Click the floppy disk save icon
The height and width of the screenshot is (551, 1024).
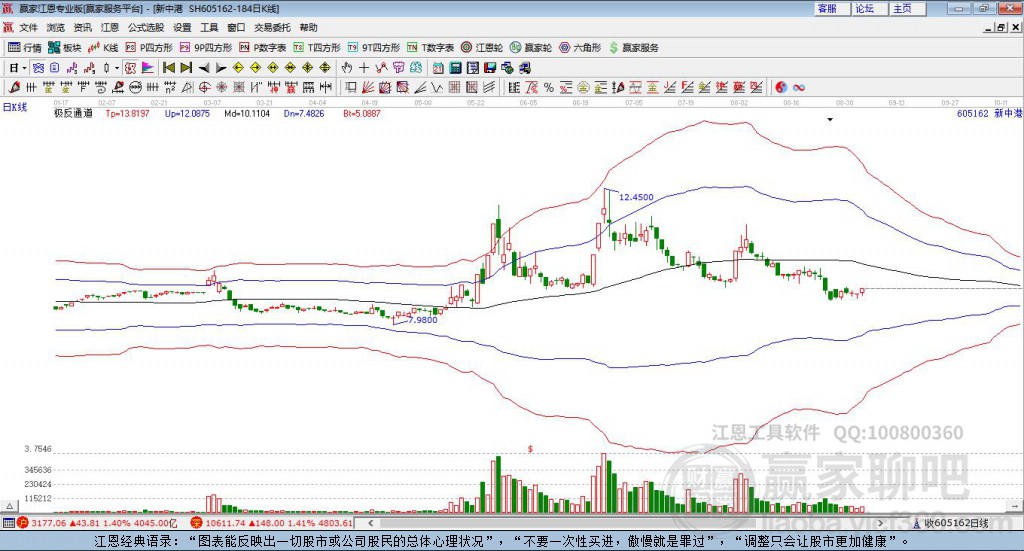[x=490, y=68]
